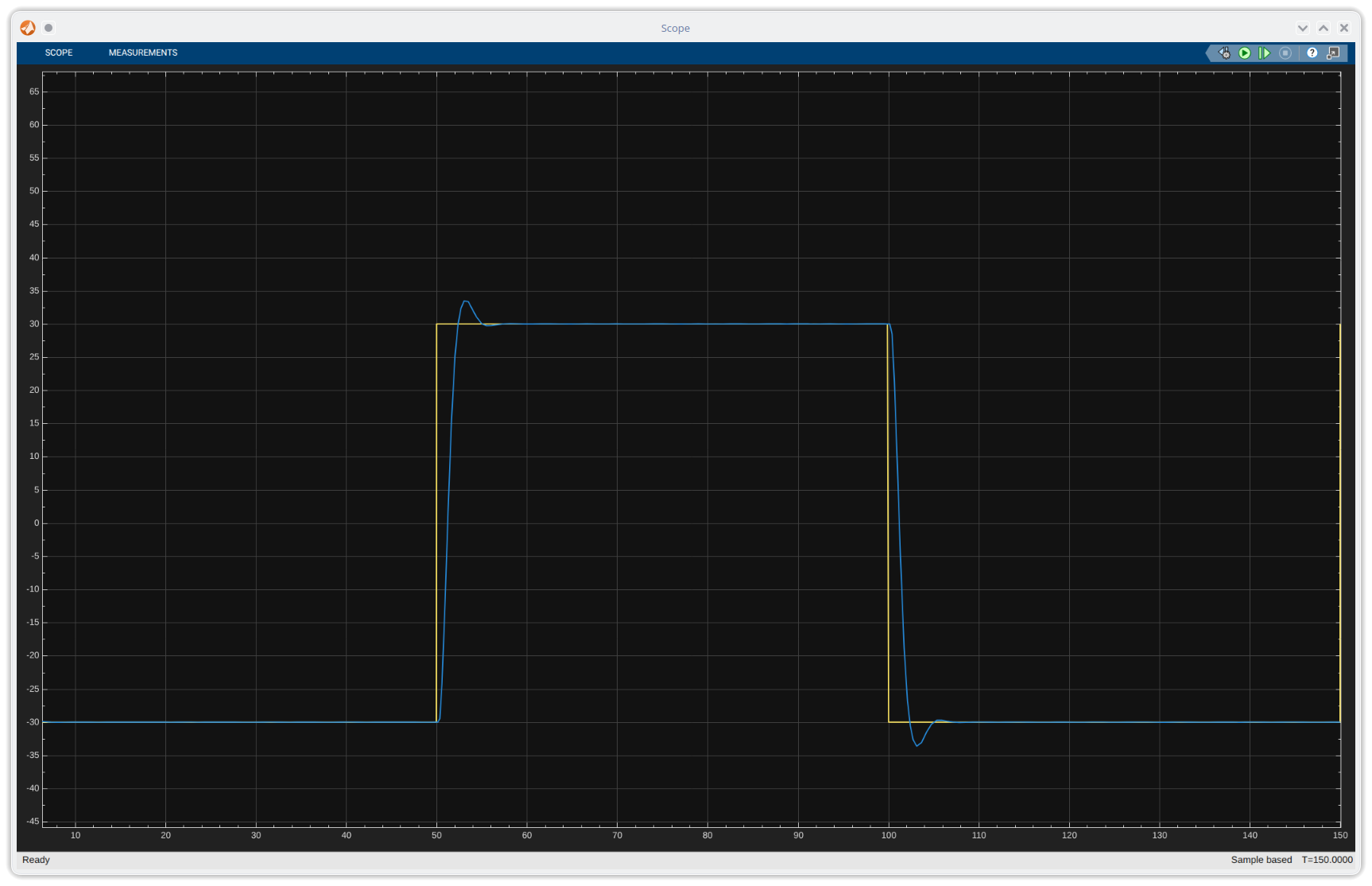Click the y-axis tick label 65
The height and width of the screenshot is (886, 1372).
tap(34, 91)
